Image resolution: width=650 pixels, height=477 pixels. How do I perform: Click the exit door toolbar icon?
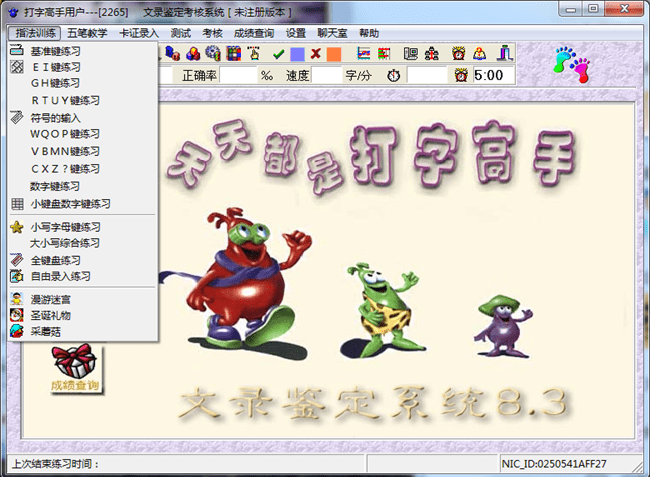508,53
